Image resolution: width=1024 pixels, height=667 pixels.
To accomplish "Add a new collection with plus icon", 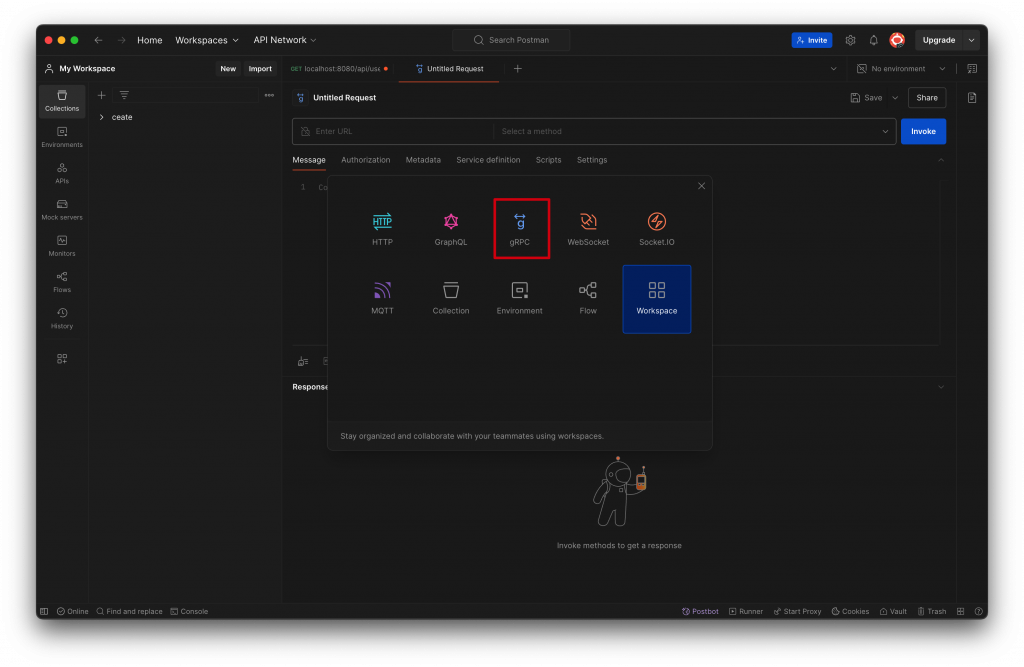I will click(x=101, y=95).
